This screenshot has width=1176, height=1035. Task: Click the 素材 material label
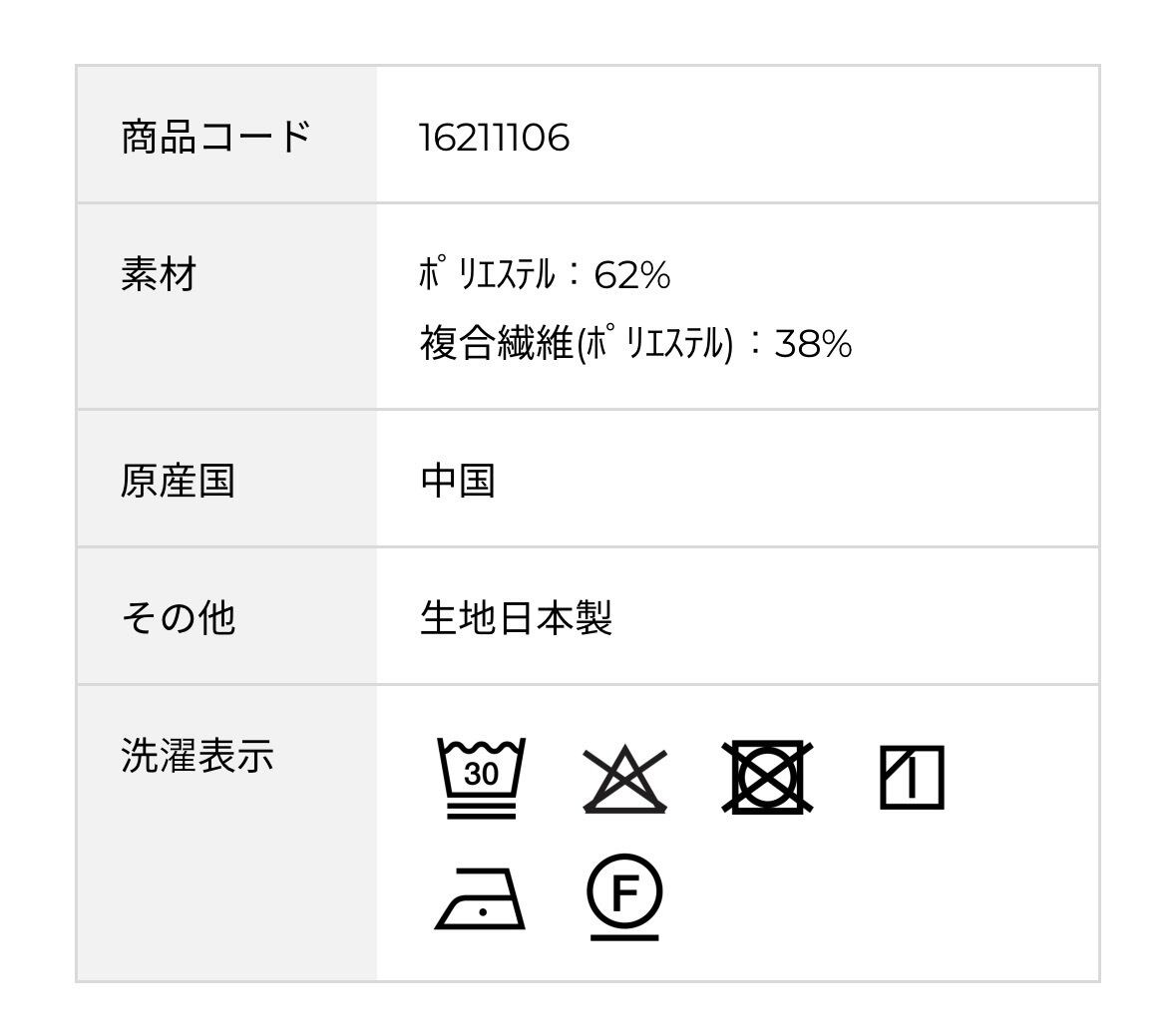point(159,274)
